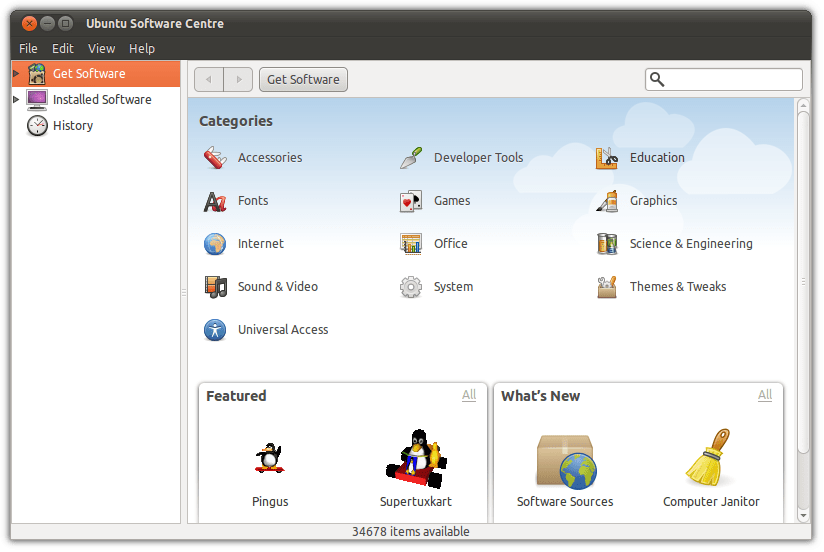This screenshot has height=552, width=824.
Task: Click the Sound & Video label
Action: coord(278,287)
